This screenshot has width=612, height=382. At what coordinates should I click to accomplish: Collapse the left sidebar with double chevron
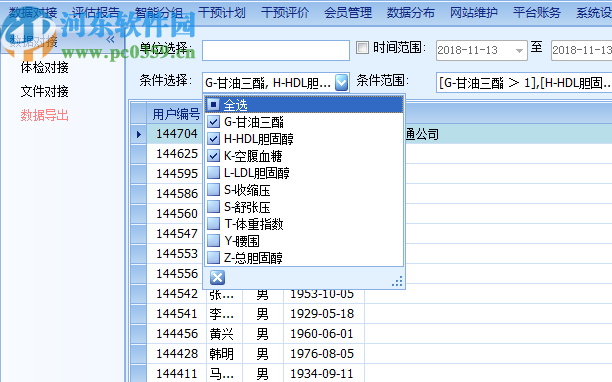coord(110,39)
